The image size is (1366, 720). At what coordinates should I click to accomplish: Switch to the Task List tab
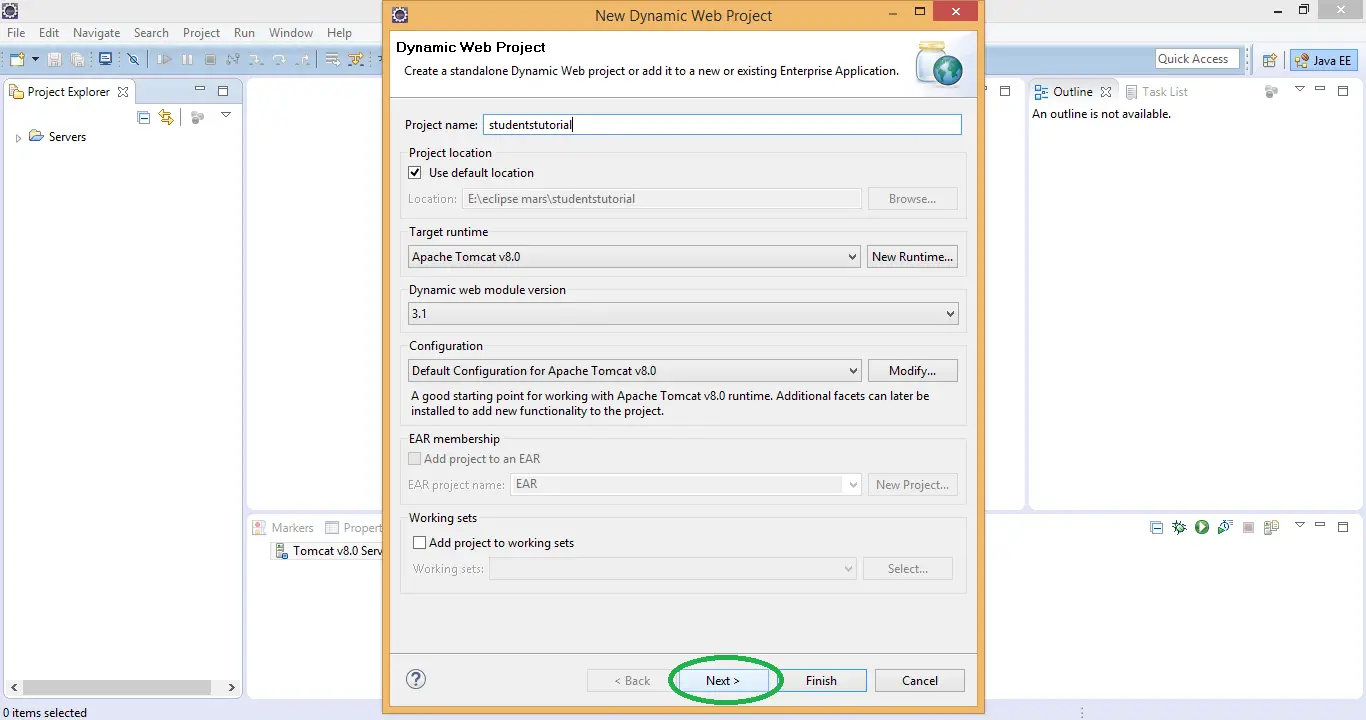point(1156,92)
